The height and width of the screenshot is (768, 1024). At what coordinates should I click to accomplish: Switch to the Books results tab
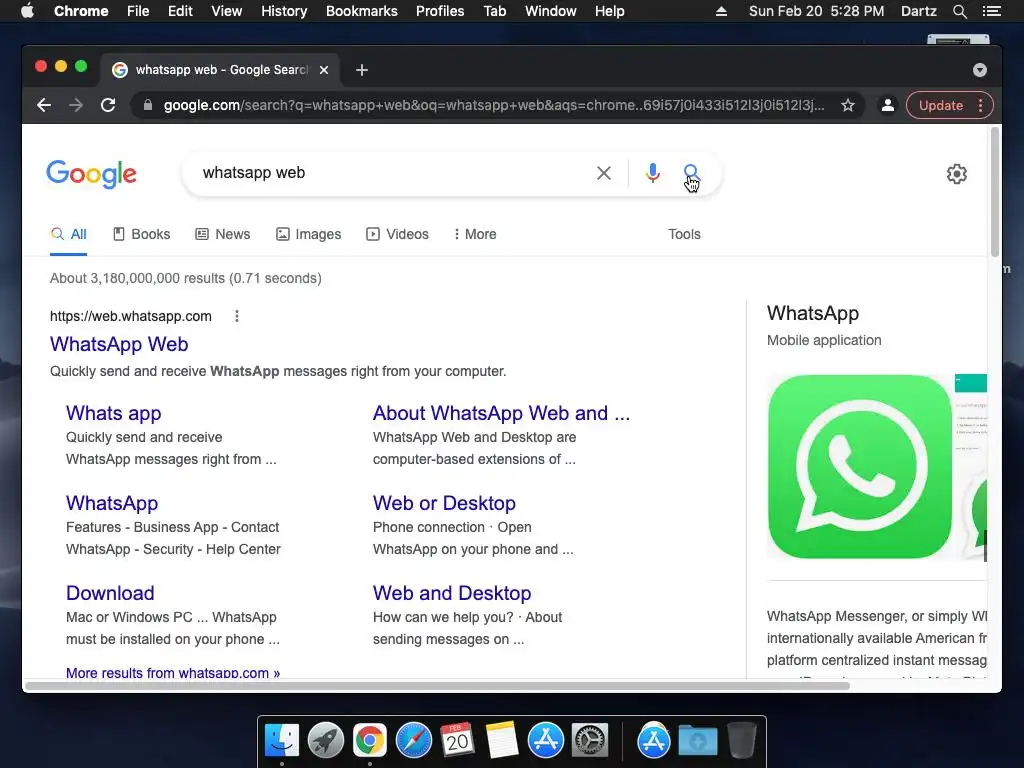coord(142,234)
